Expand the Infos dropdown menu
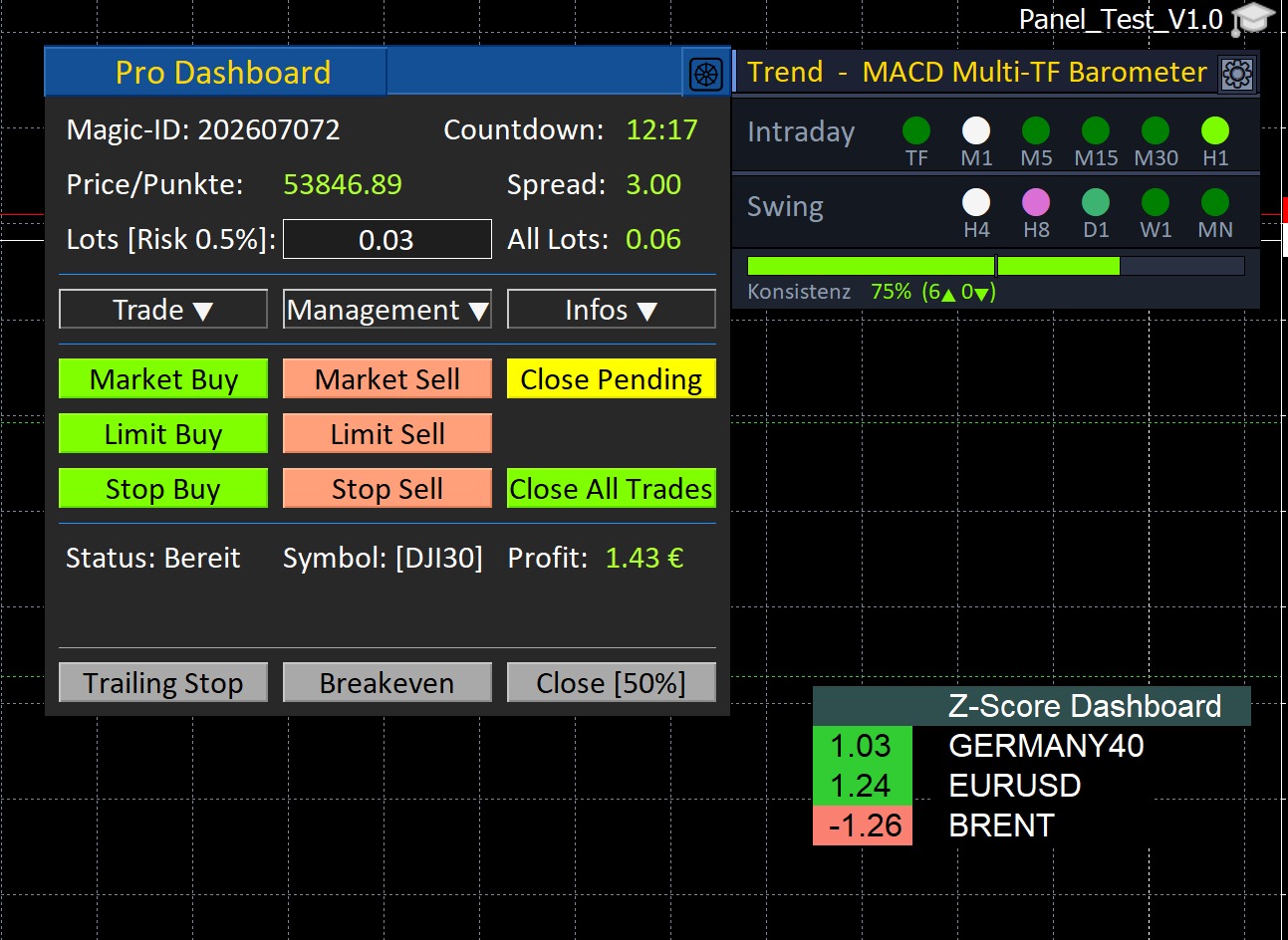This screenshot has height=940, width=1288. click(x=612, y=310)
